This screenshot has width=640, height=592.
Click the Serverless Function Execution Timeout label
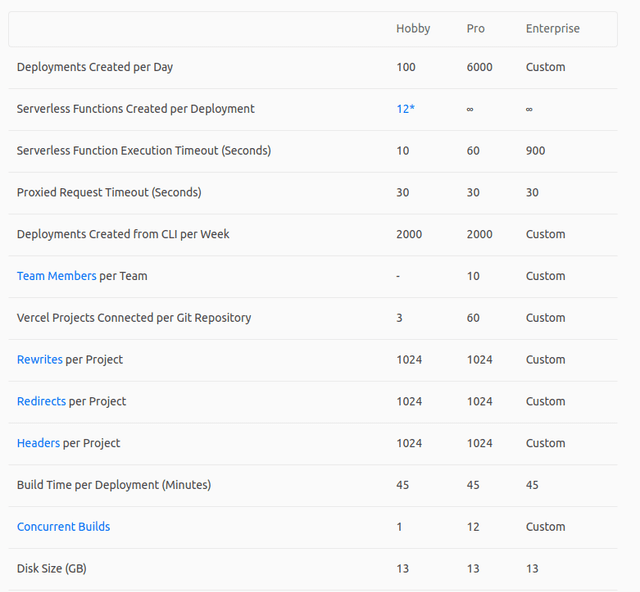(x=144, y=151)
